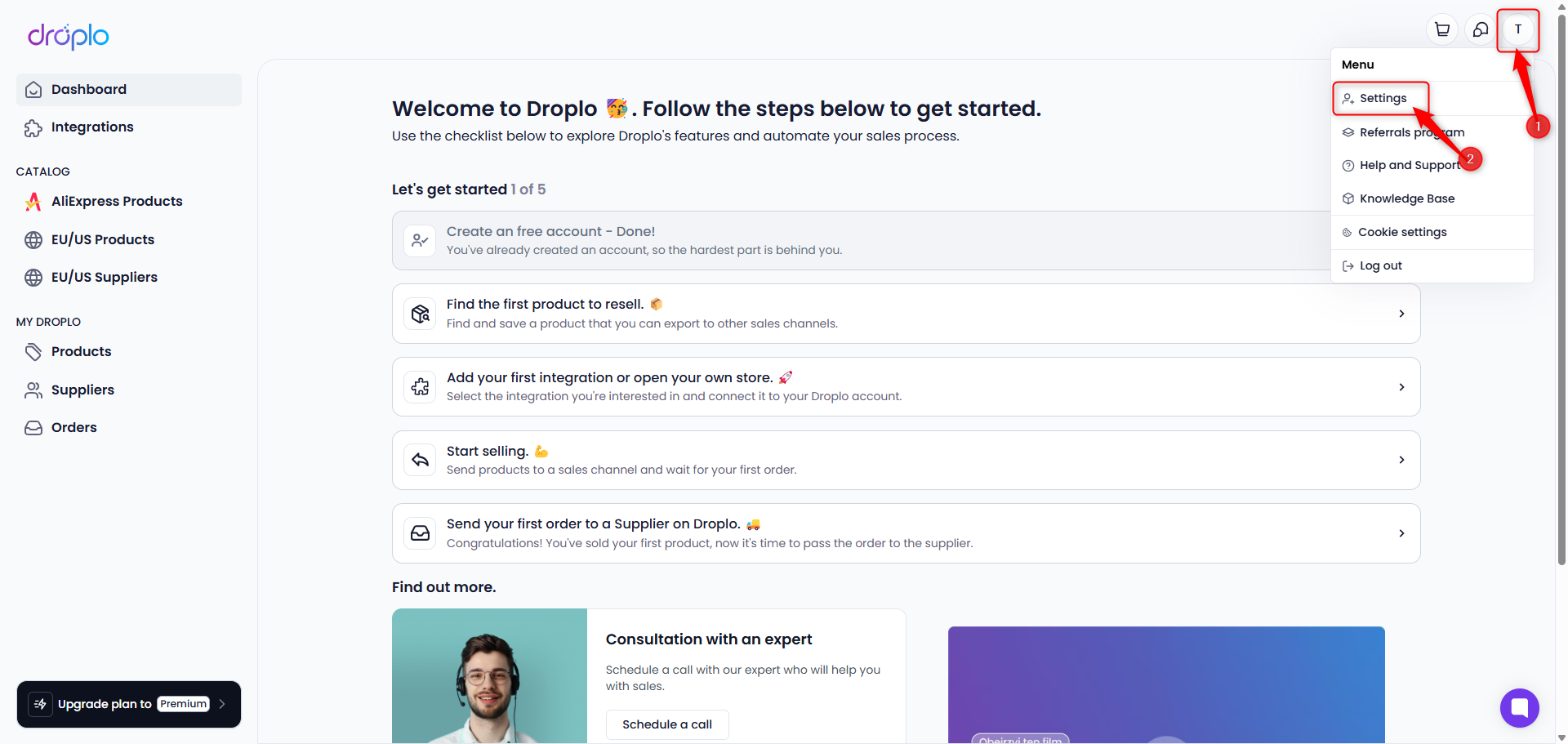Click the scrollbar down arrow

pyautogui.click(x=1561, y=737)
